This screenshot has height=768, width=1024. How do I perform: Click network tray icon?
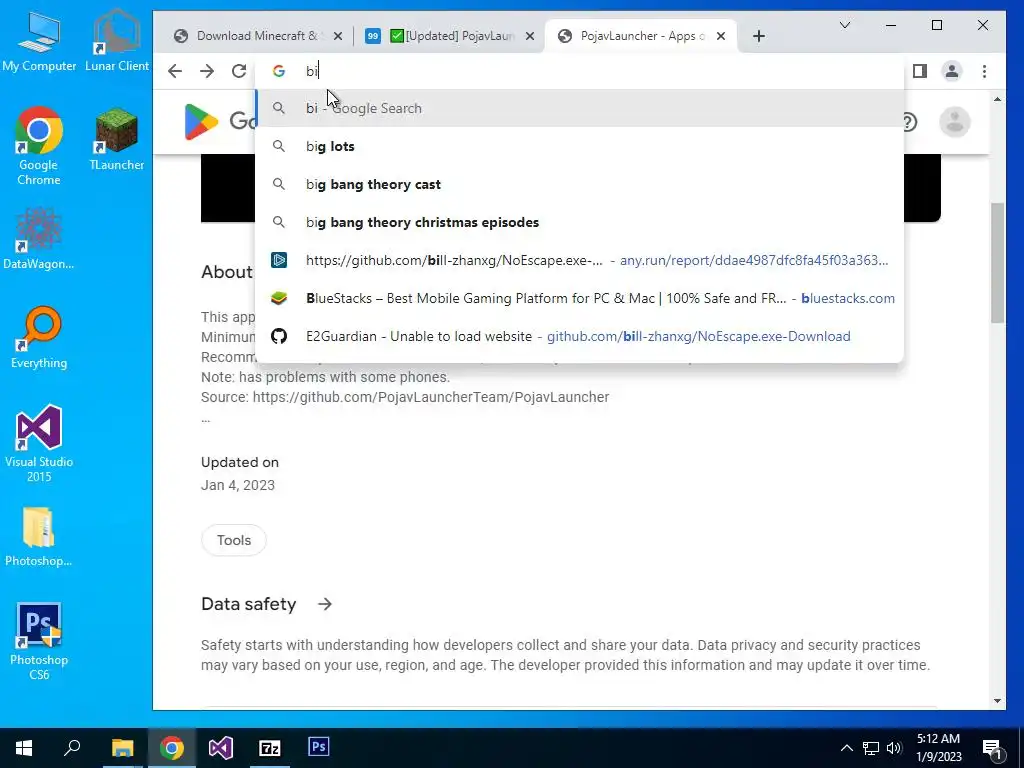[x=871, y=748]
